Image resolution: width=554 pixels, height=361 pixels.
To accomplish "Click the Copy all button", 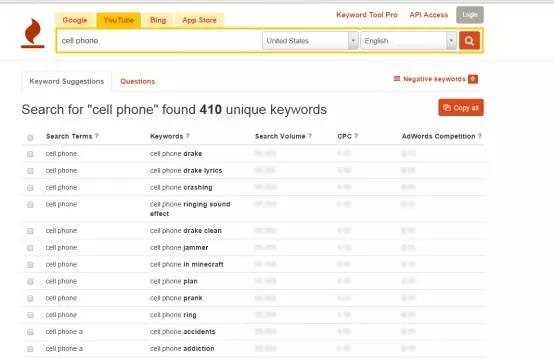I will (x=461, y=108).
